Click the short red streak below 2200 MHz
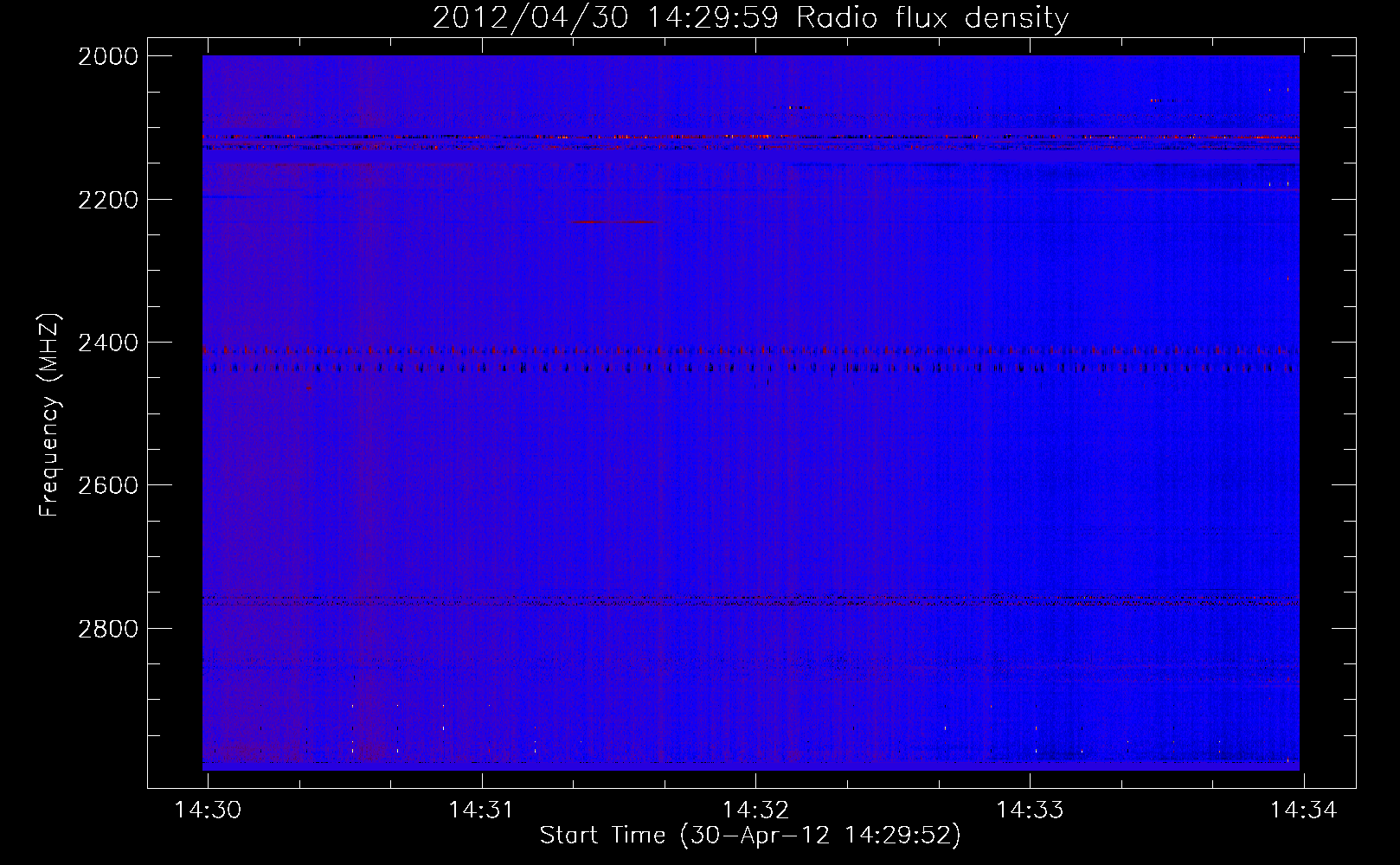This screenshot has height=865, width=1400. [613, 222]
